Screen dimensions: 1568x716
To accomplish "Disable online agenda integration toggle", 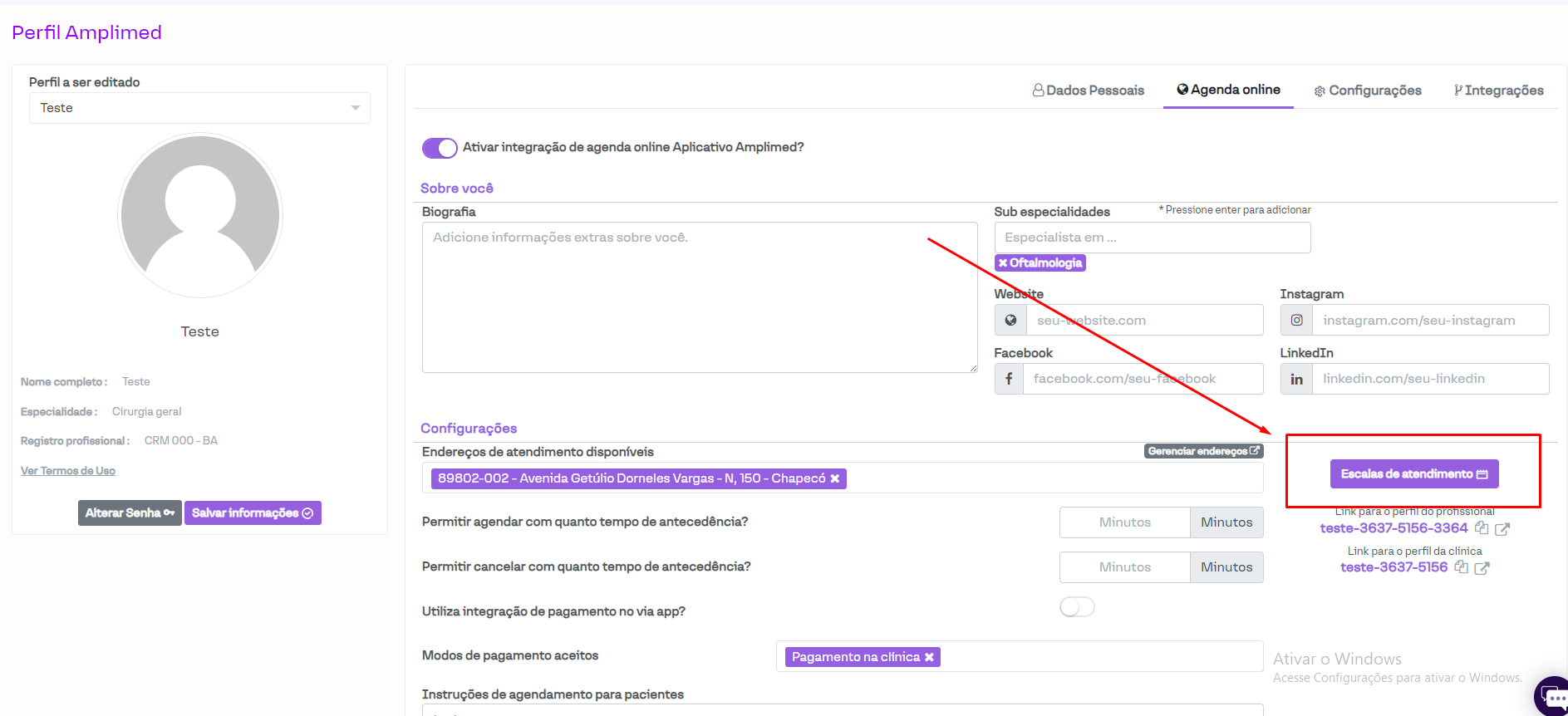I will point(440,148).
